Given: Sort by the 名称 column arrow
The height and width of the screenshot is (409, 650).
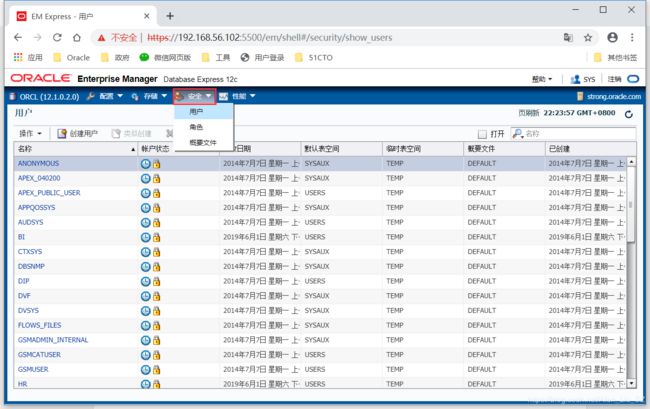Looking at the screenshot, I should (x=133, y=150).
